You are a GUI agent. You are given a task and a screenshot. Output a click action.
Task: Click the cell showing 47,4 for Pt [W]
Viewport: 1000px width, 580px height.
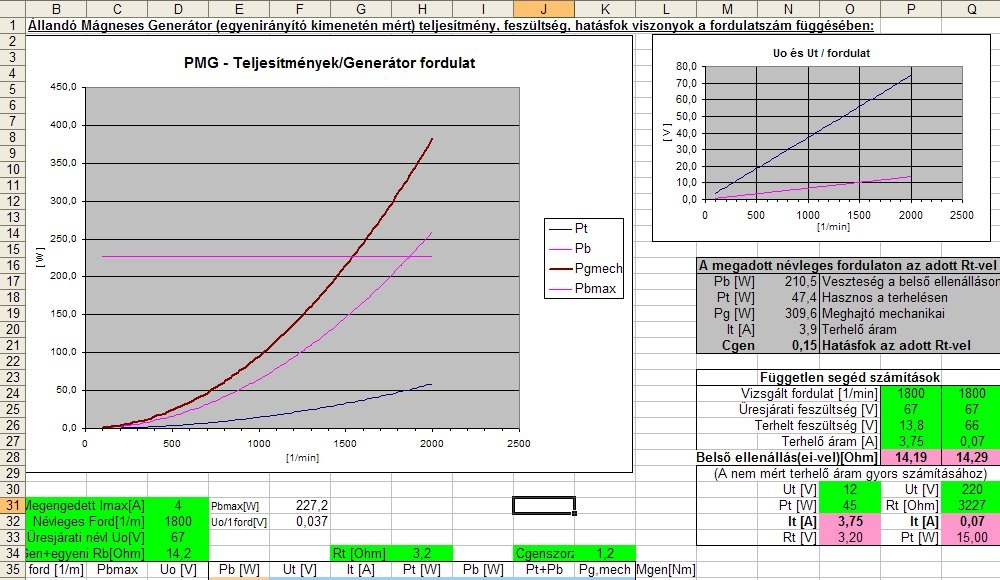pos(788,297)
